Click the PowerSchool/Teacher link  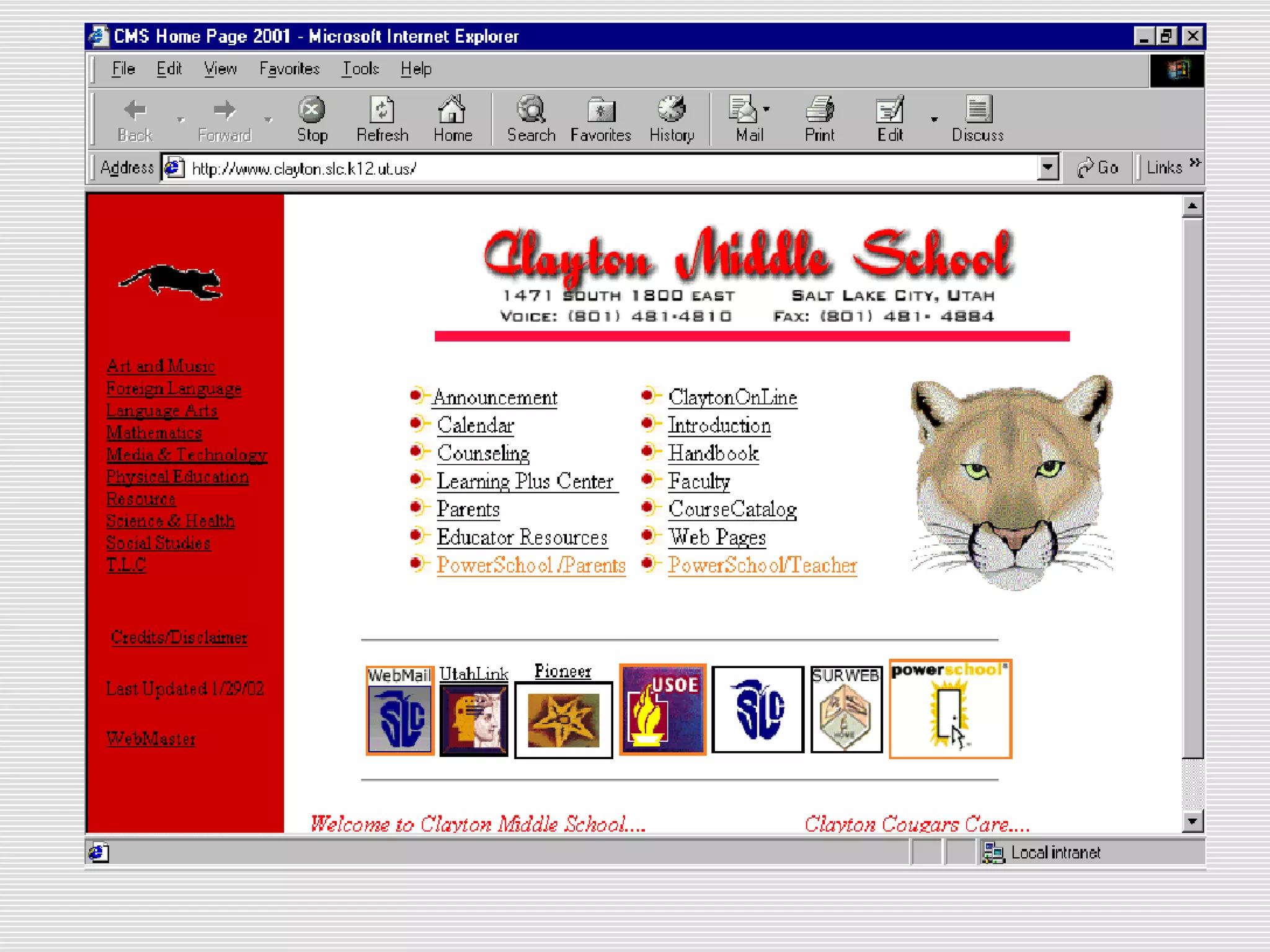(762, 565)
